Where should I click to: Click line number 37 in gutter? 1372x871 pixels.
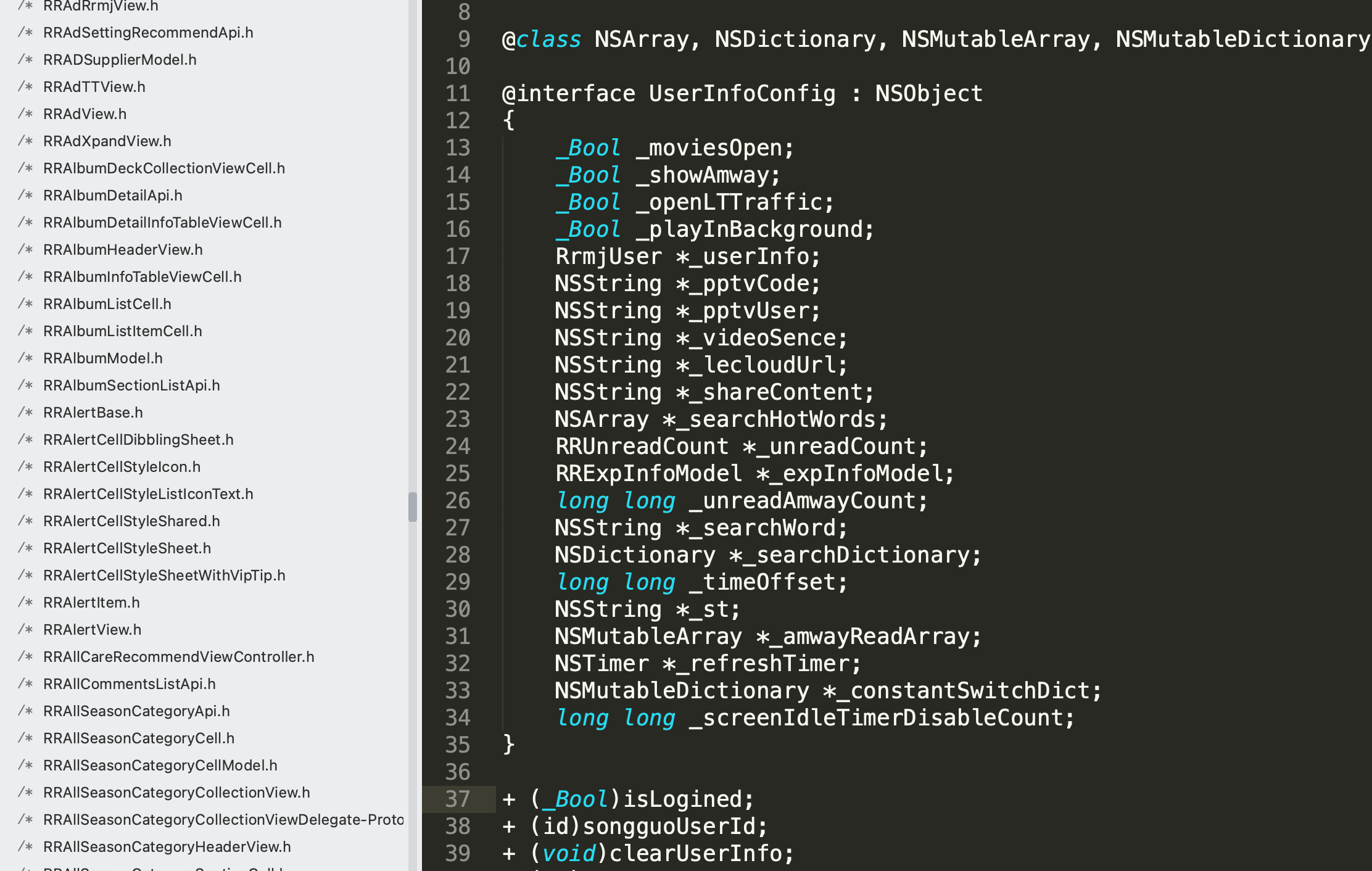458,799
